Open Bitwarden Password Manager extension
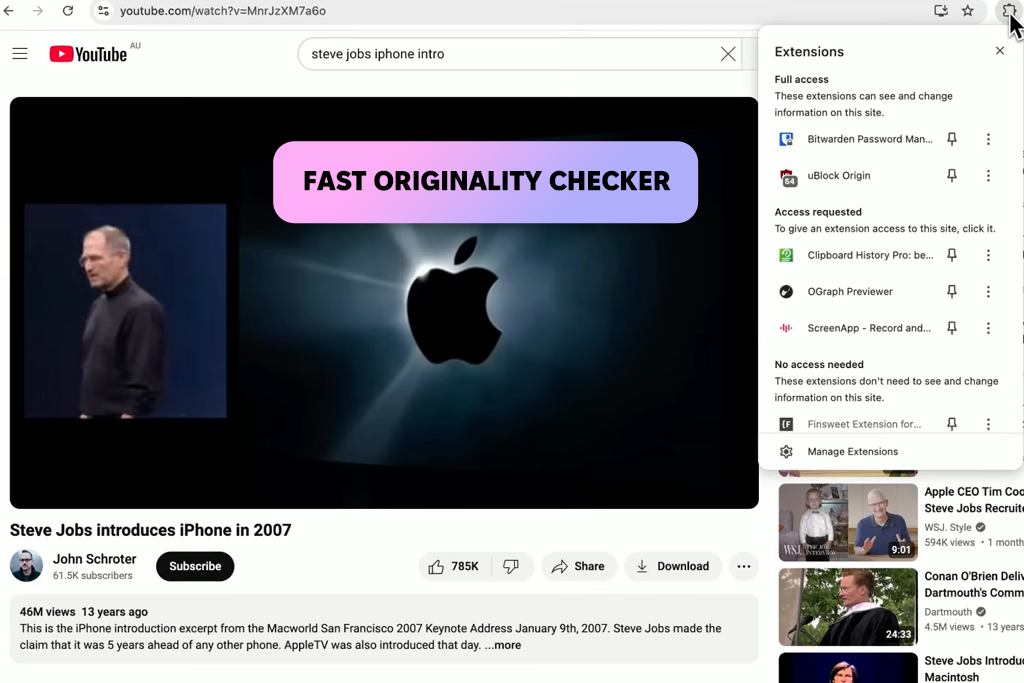 tap(869, 139)
